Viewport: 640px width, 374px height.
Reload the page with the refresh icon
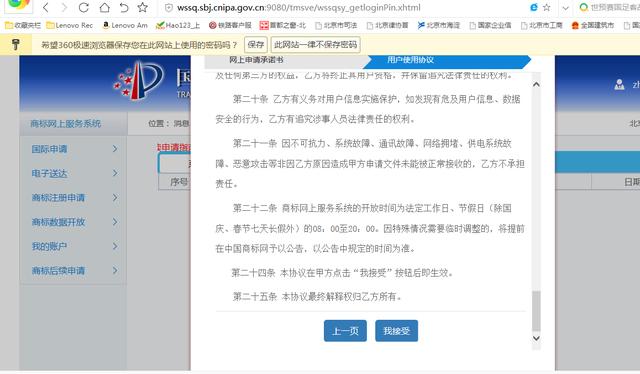point(84,7)
